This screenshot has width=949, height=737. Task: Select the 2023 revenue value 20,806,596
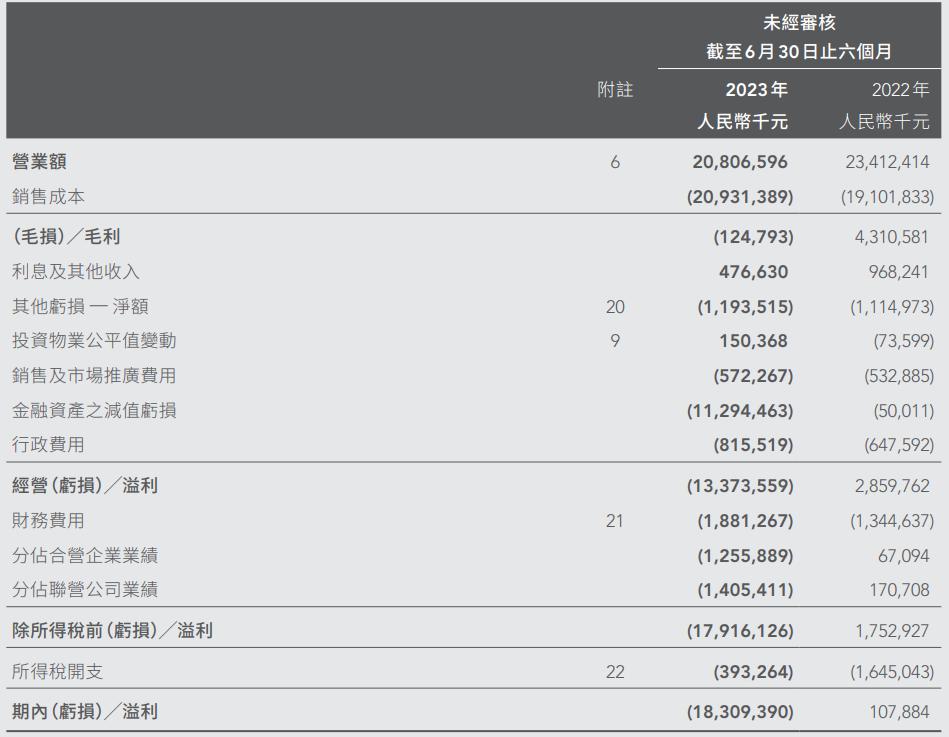click(740, 161)
